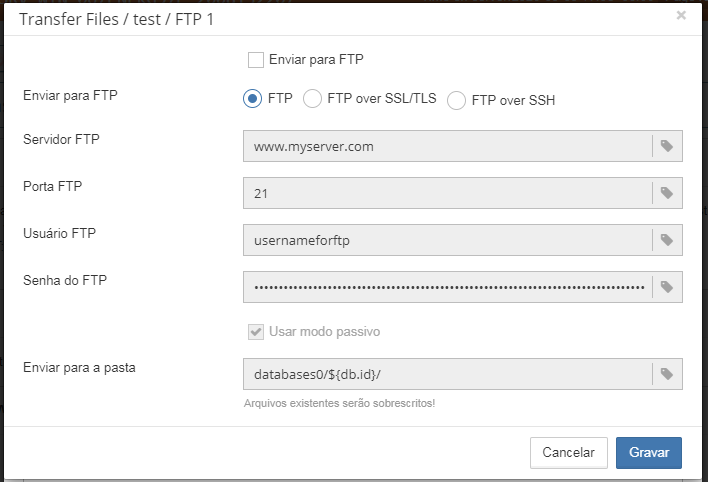Select the FTP over SSH option
Viewport: 708px width, 482px height.
click(456, 100)
